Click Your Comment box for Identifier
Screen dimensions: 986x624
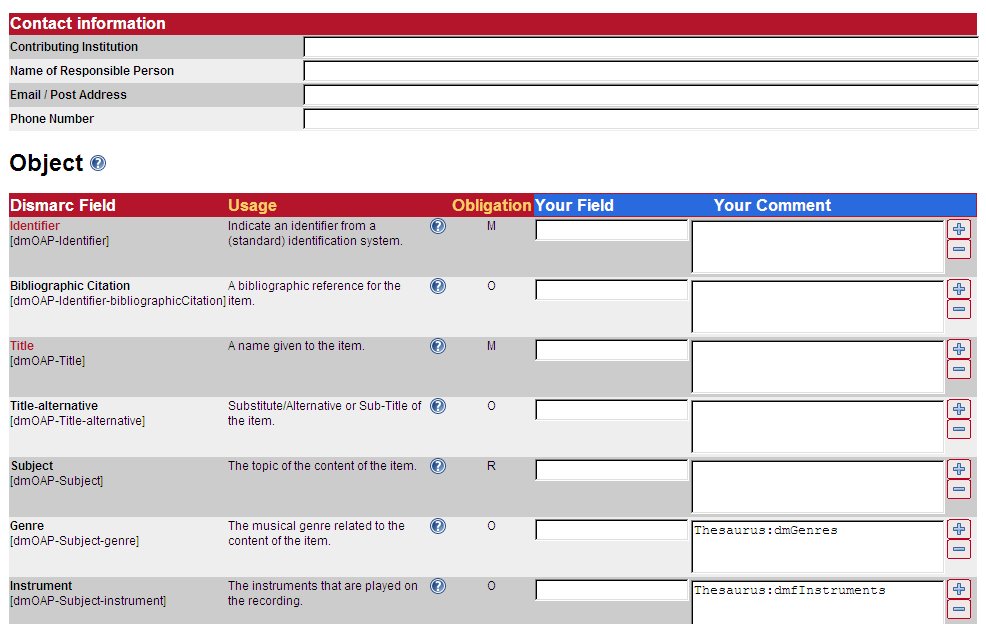tap(817, 247)
